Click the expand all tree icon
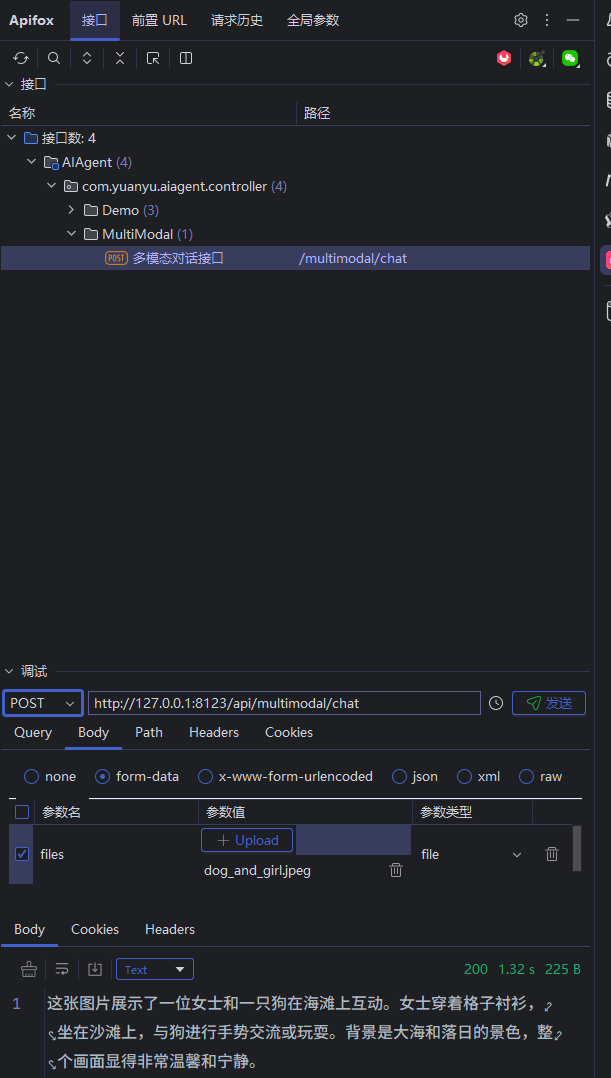This screenshot has width=611, height=1078. [87, 58]
